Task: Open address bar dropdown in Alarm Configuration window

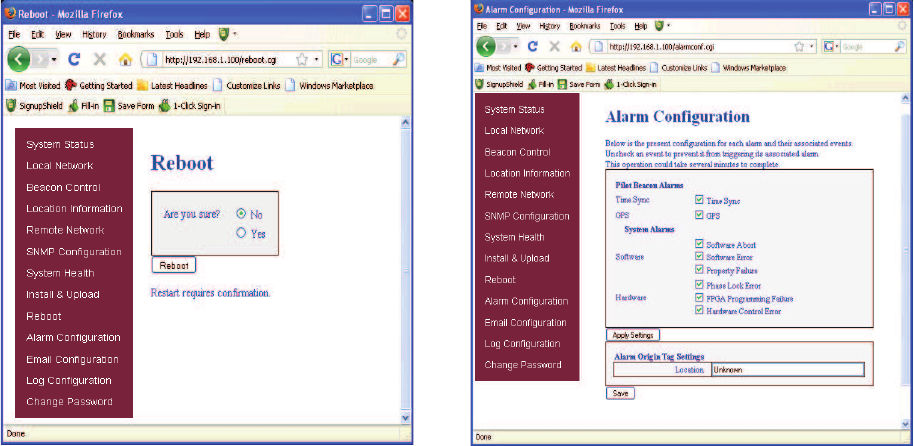Action: [x=813, y=46]
